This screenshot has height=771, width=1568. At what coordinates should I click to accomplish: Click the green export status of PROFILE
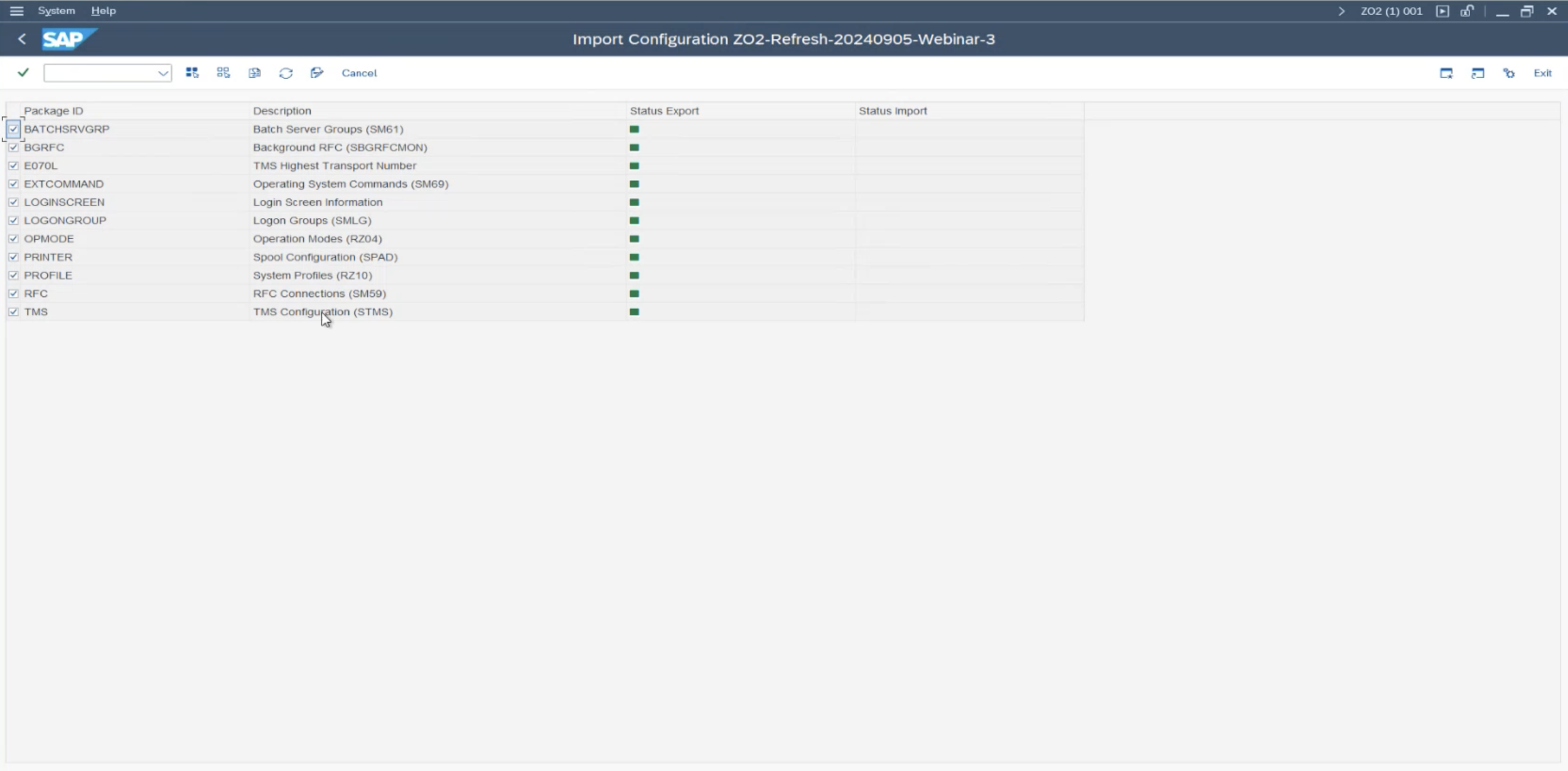tap(634, 275)
